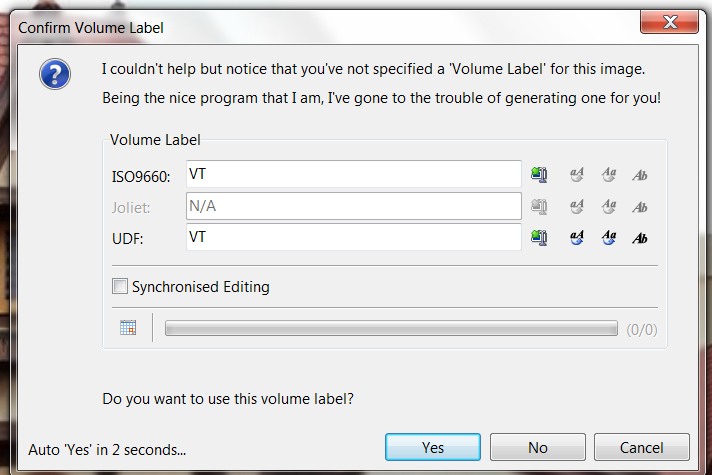Click the Joliet N/A text field
This screenshot has height=475, width=712.
pyautogui.click(x=354, y=206)
